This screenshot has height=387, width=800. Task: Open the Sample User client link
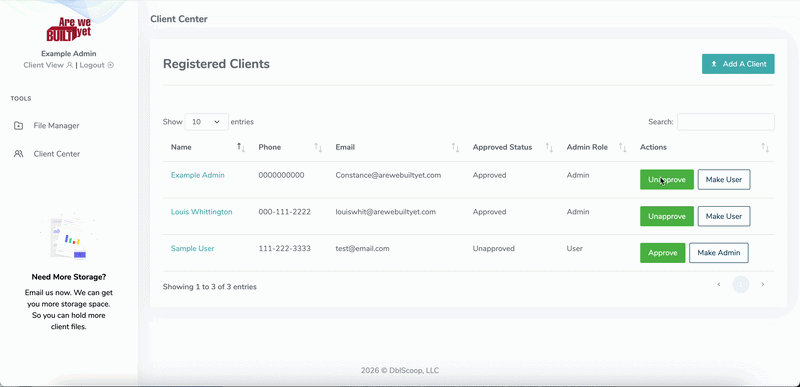coord(192,248)
